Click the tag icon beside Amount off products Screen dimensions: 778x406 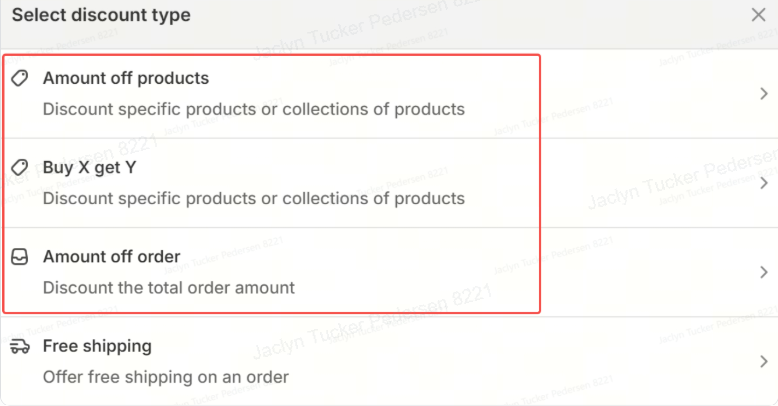[x=20, y=78]
